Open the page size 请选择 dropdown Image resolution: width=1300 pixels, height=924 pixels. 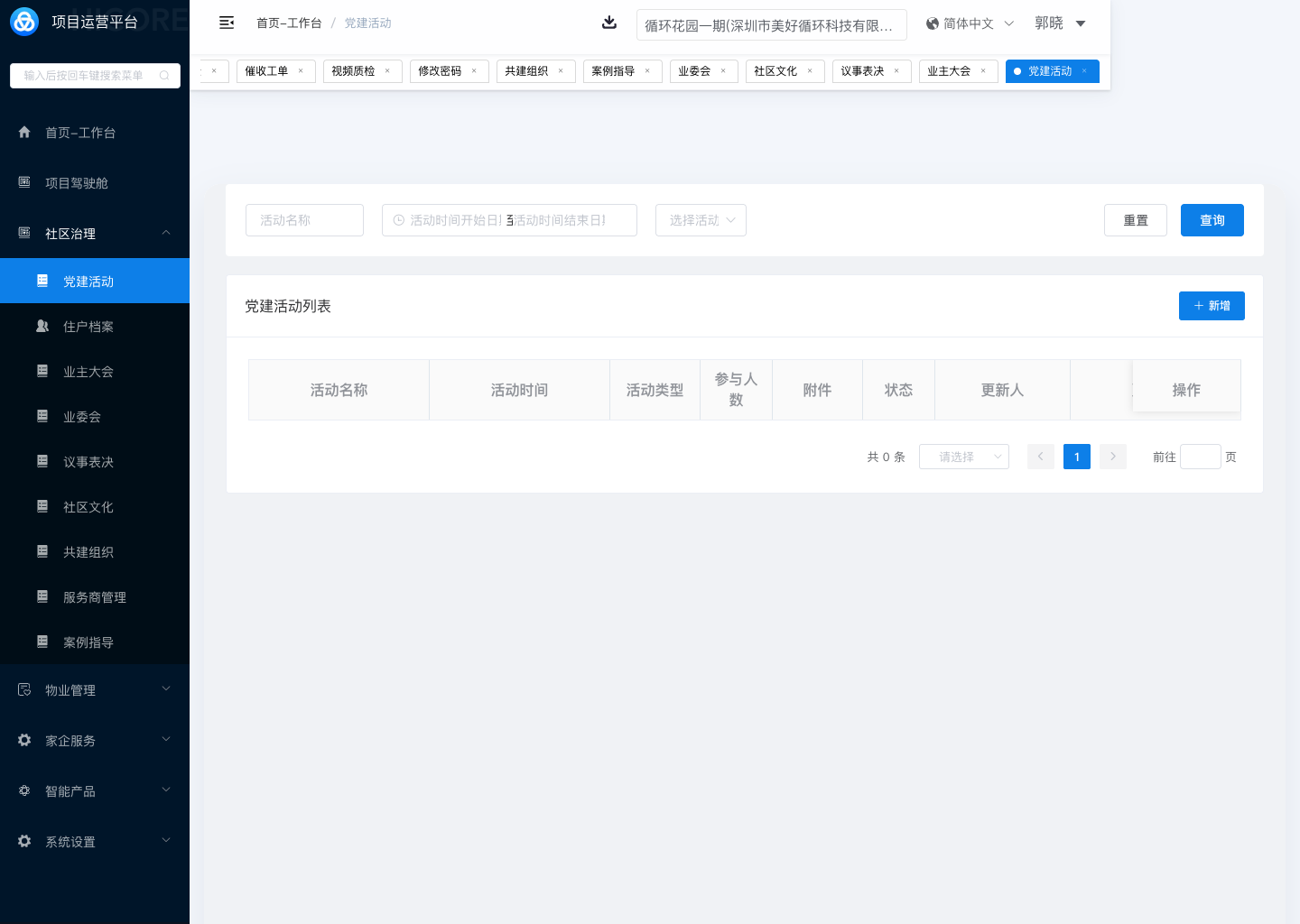[963, 457]
